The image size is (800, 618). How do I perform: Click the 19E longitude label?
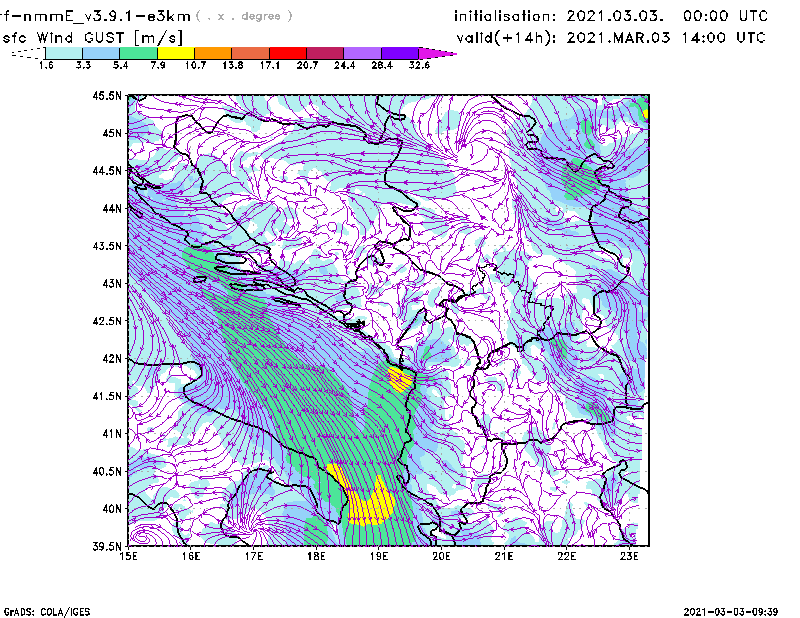pos(379,556)
